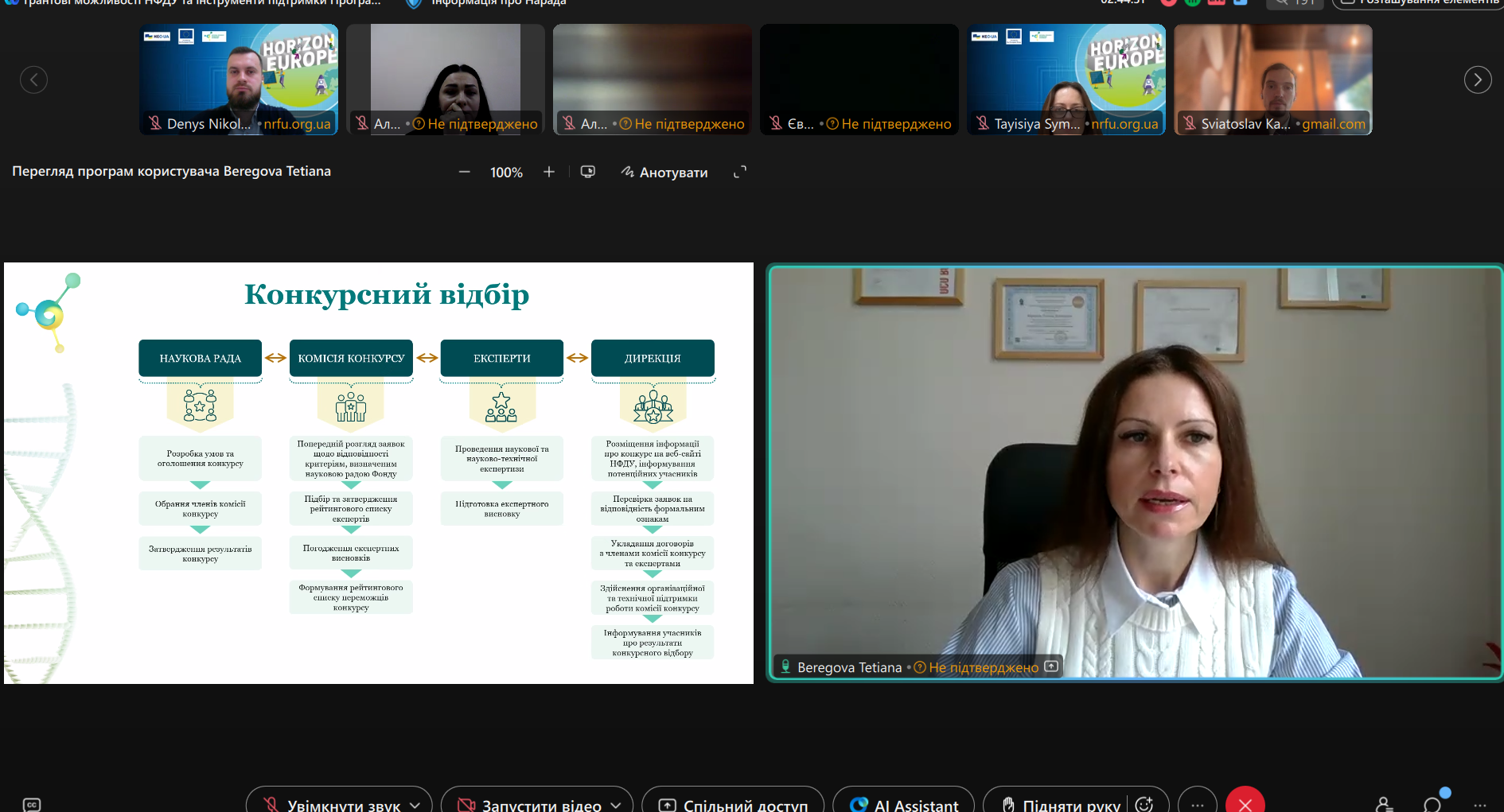Expand audio options arrow next to Увімкнути звук

click(x=415, y=805)
